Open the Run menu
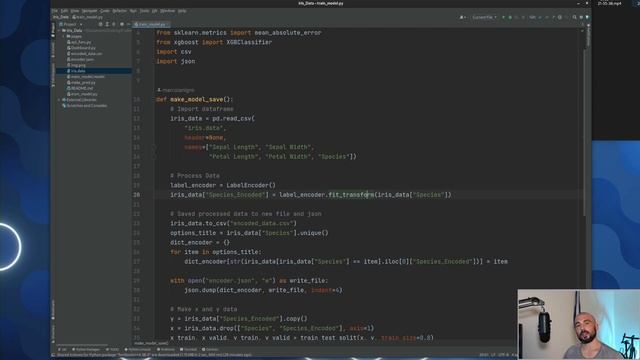Screen dimensions: 640x360 [133, 11]
